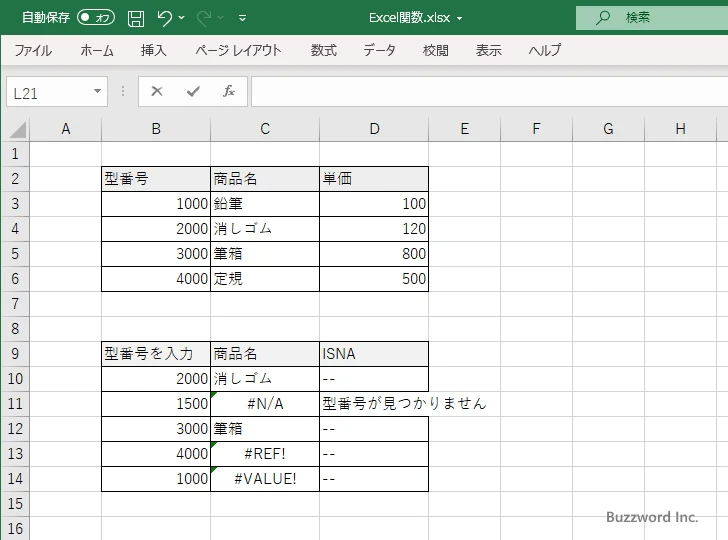This screenshot has height=540, width=728.
Task: Open the ファイル tab
Action: coord(33,50)
